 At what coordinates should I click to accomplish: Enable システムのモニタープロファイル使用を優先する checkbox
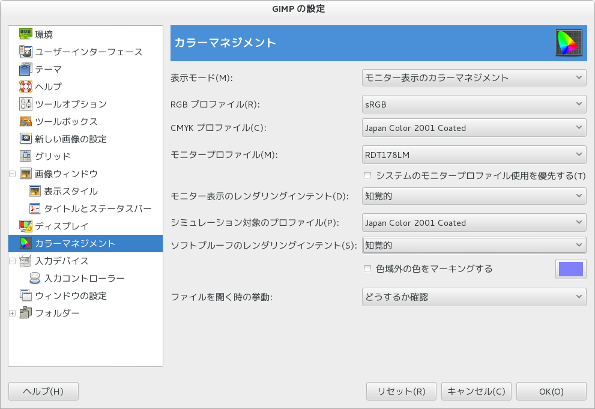367,175
